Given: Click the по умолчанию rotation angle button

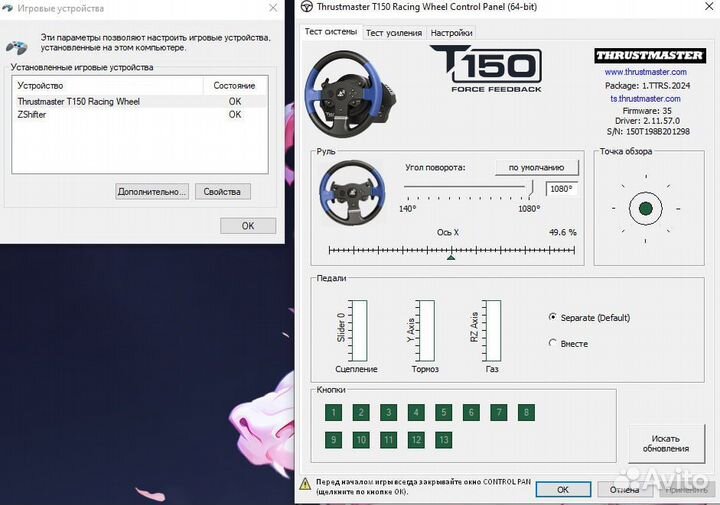Looking at the screenshot, I should pos(536,168).
